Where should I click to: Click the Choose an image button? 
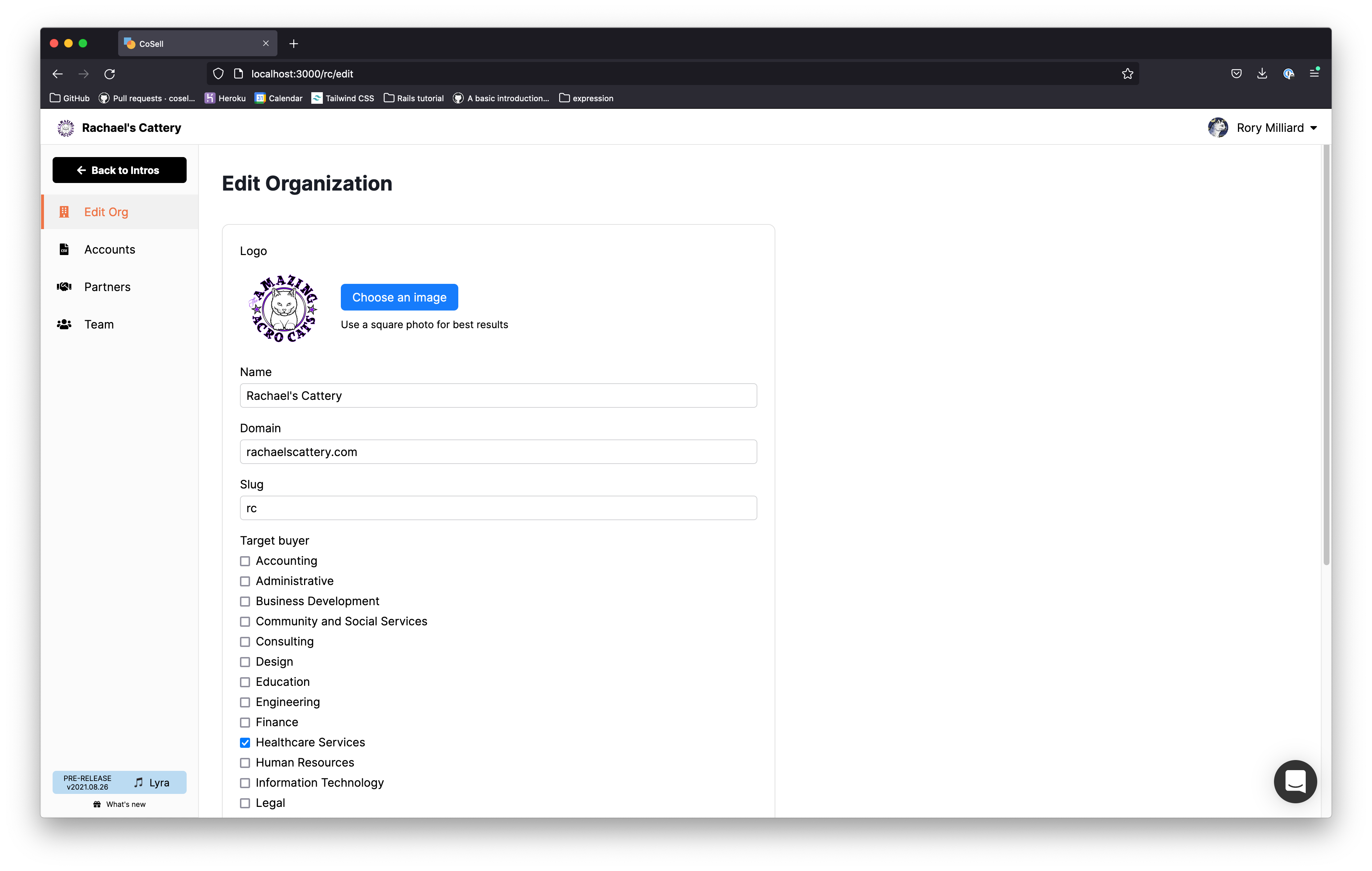[400, 298]
